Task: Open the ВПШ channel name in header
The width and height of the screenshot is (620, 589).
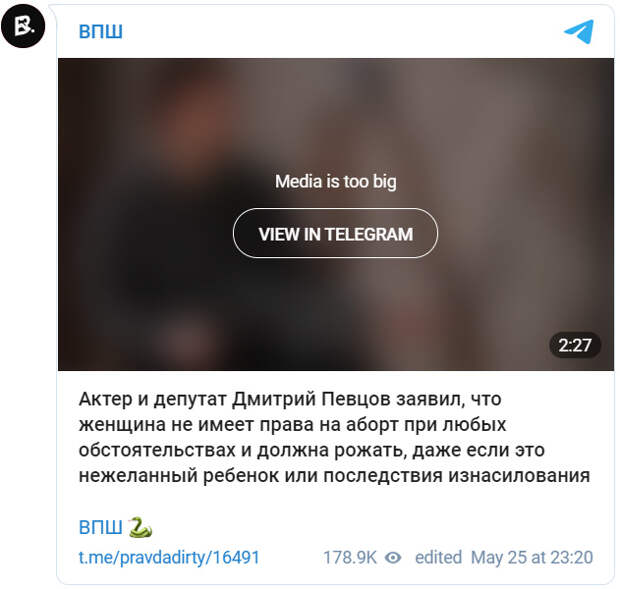Action: [100, 31]
